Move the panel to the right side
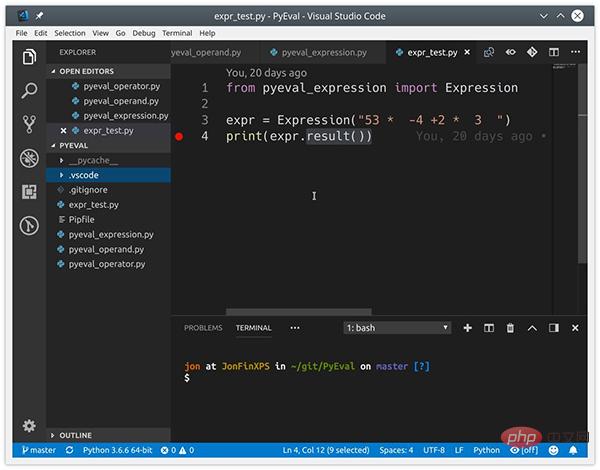The image size is (600, 470). [x=554, y=328]
